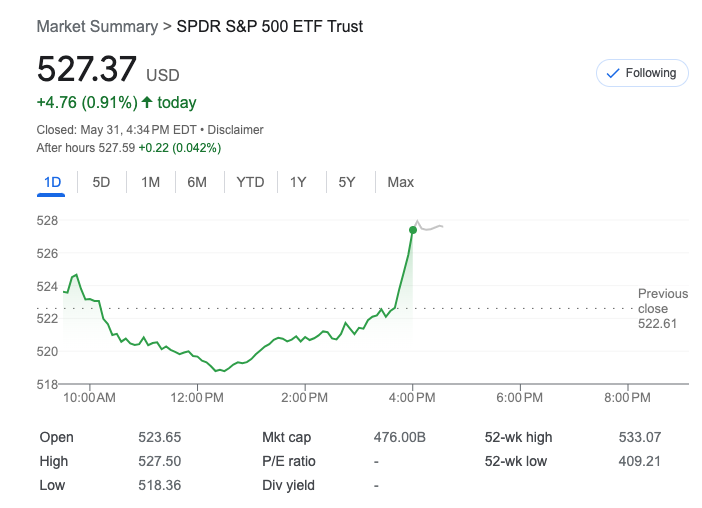
Task: Open the 1Y chart view
Action: coord(298,182)
